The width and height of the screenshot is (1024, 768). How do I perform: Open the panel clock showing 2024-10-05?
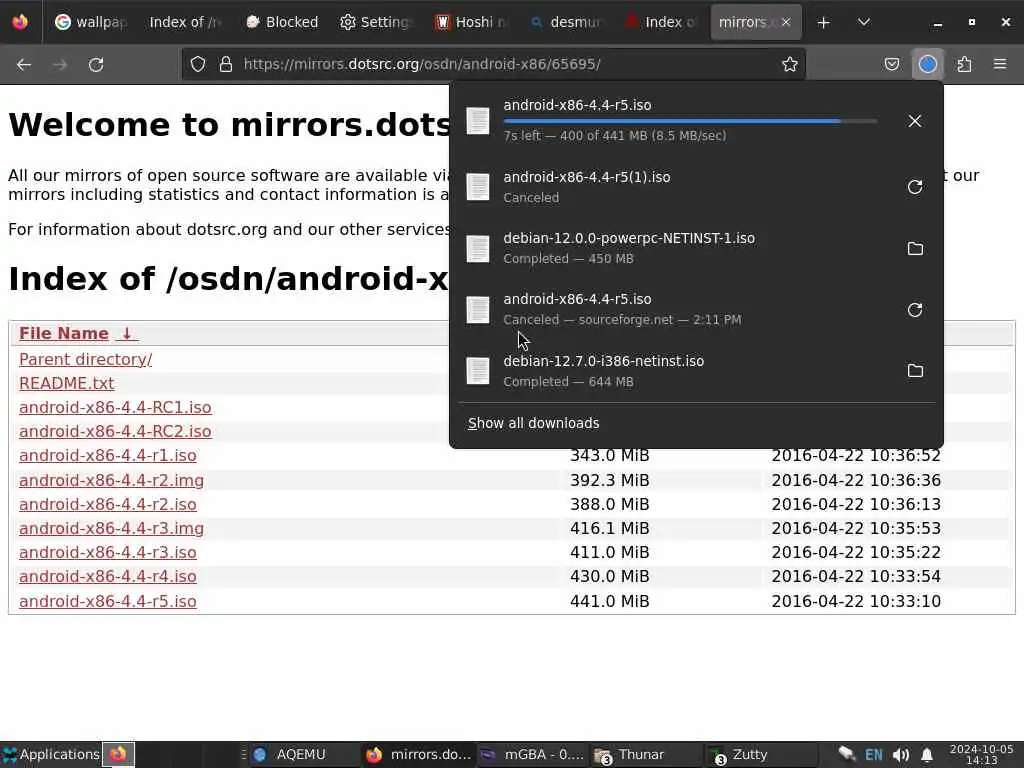[x=982, y=754]
